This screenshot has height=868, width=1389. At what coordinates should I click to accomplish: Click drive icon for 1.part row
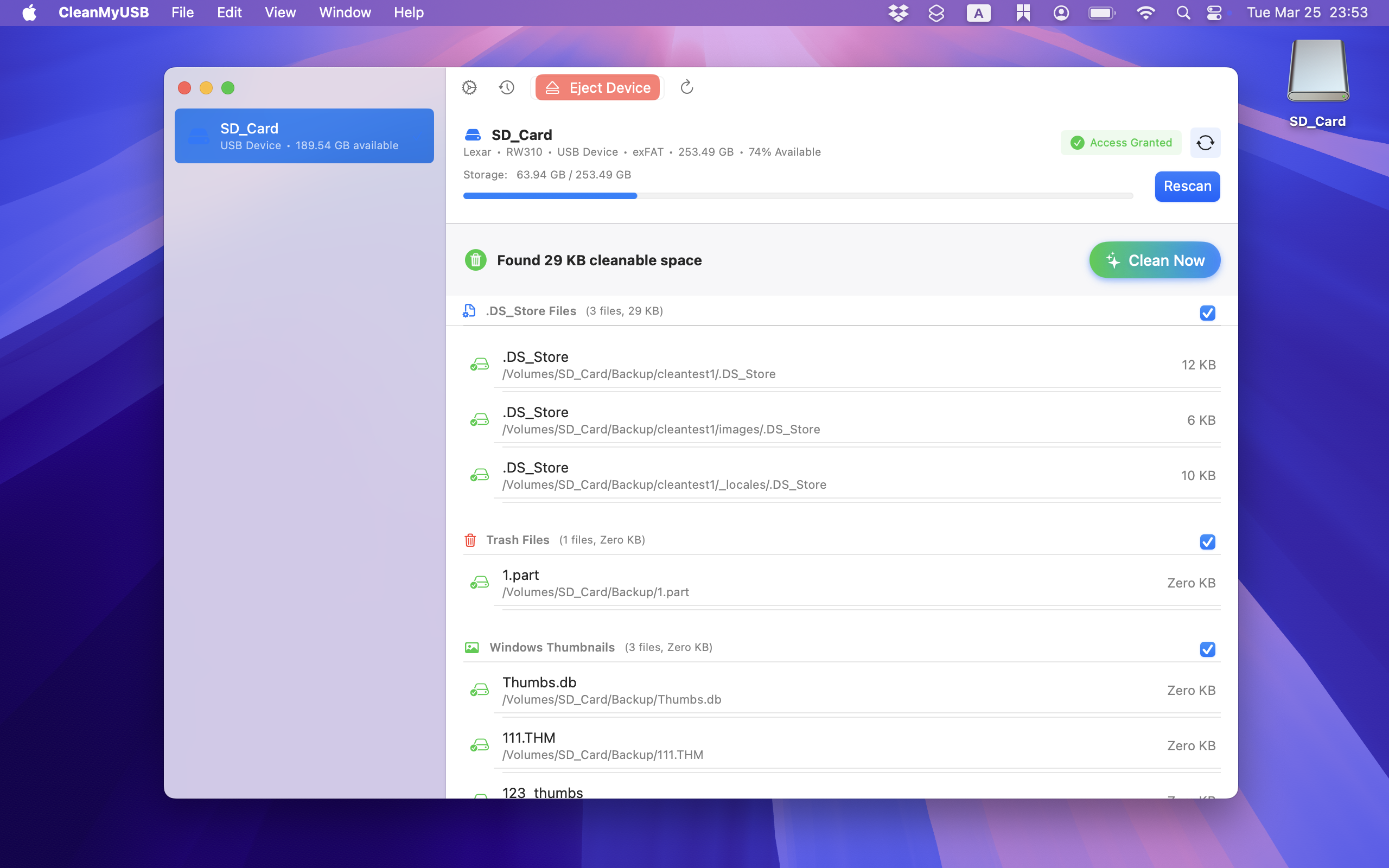479,583
